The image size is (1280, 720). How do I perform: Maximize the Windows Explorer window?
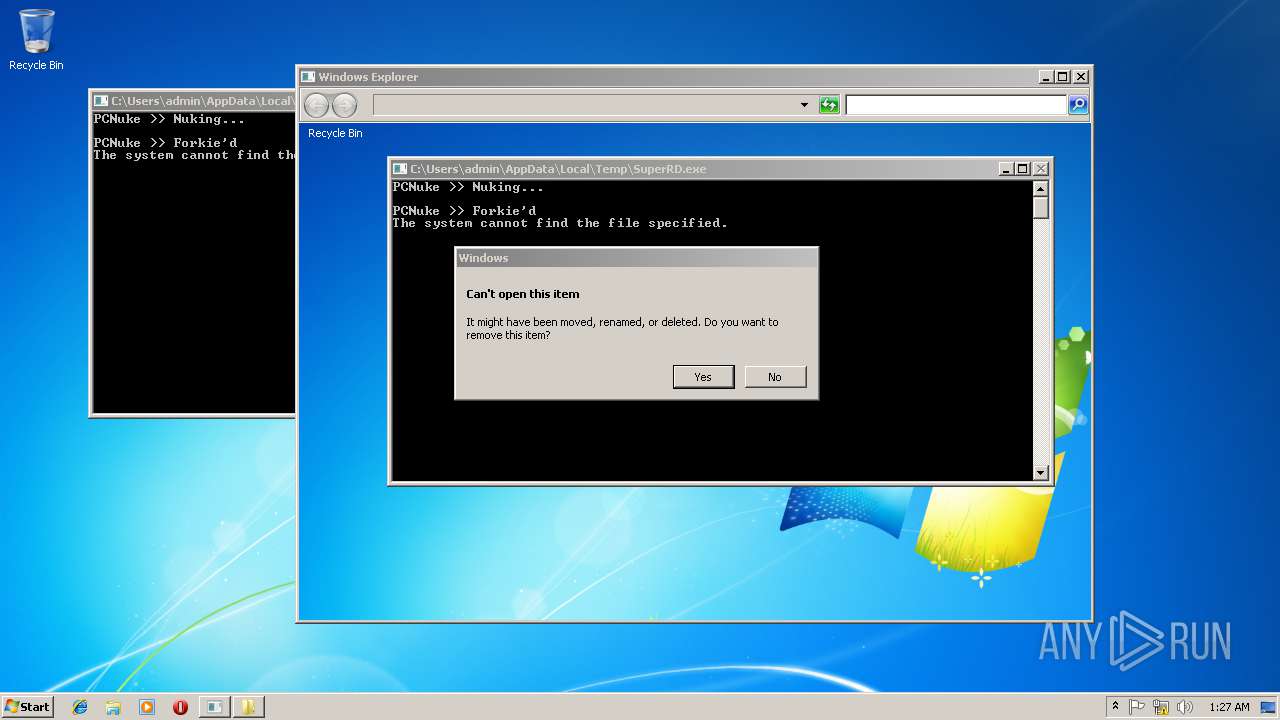tap(1063, 77)
